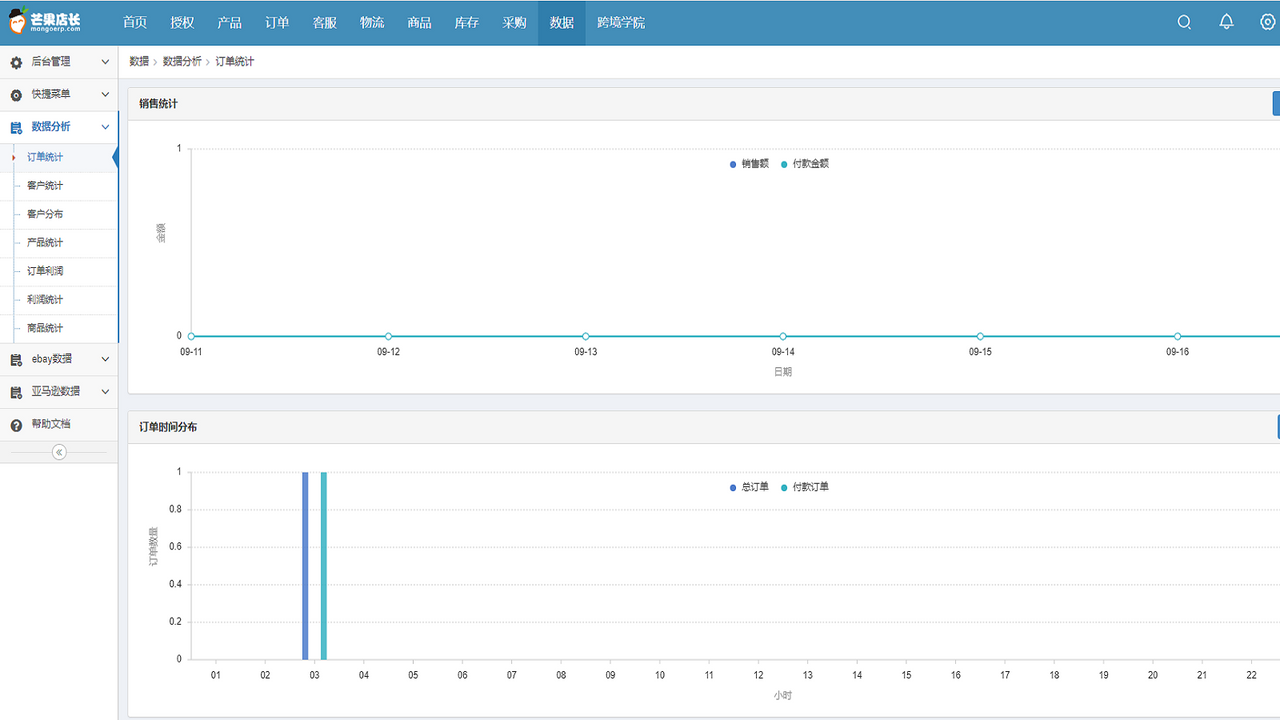Click 数据 in the breadcrumb
Screen dimensions: 1280x720
click(139, 62)
